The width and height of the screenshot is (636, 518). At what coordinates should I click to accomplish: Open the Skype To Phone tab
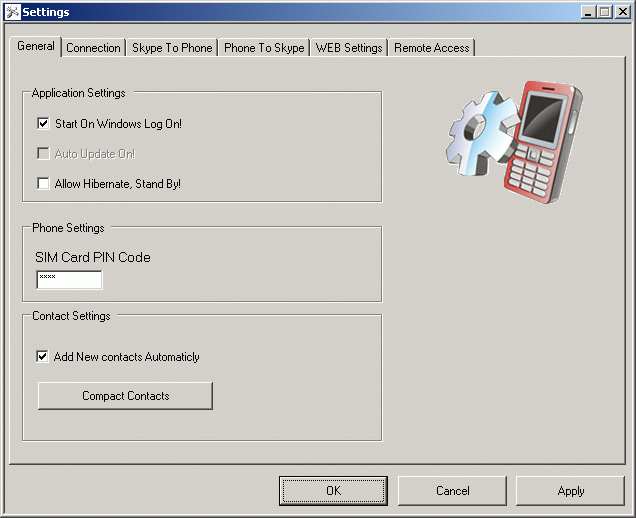172,48
